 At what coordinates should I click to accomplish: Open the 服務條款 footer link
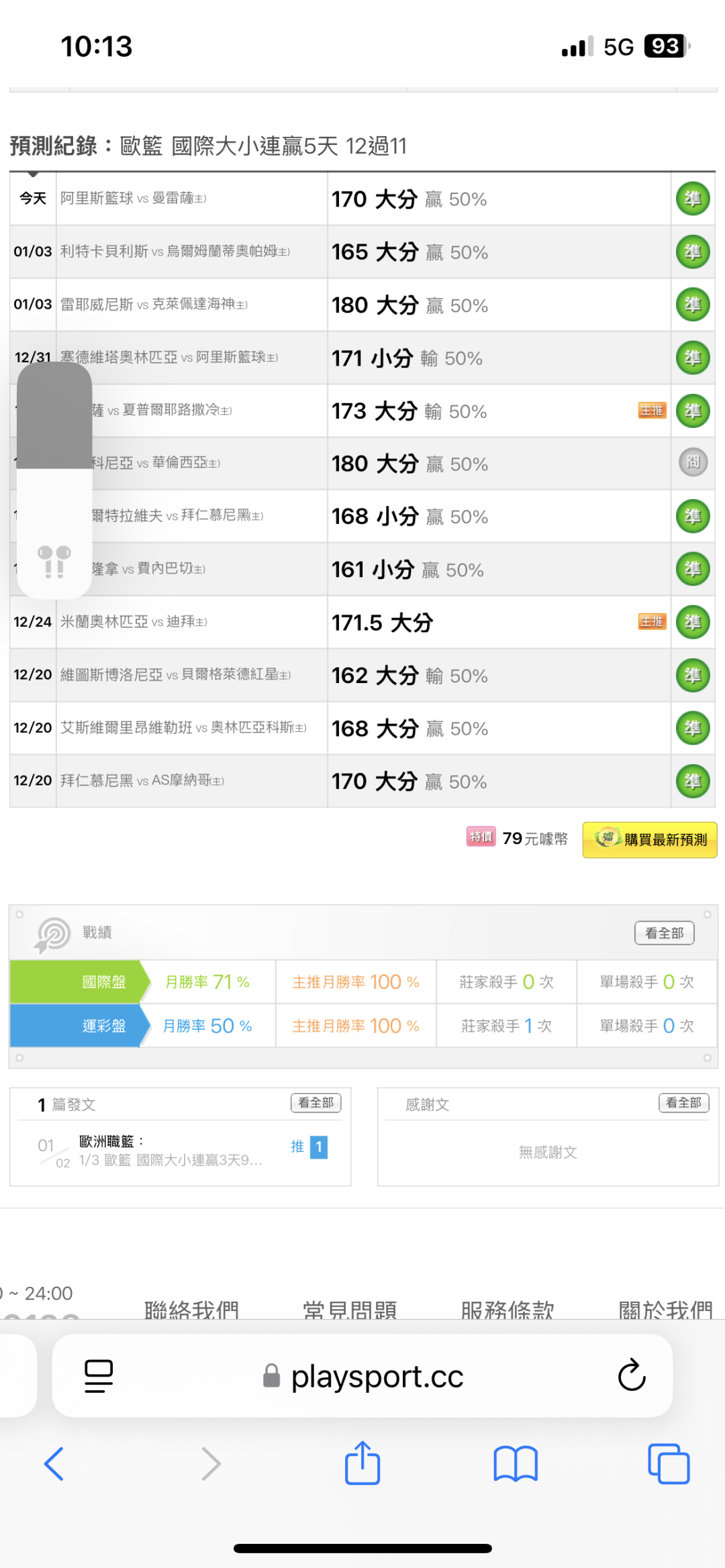point(507,1309)
